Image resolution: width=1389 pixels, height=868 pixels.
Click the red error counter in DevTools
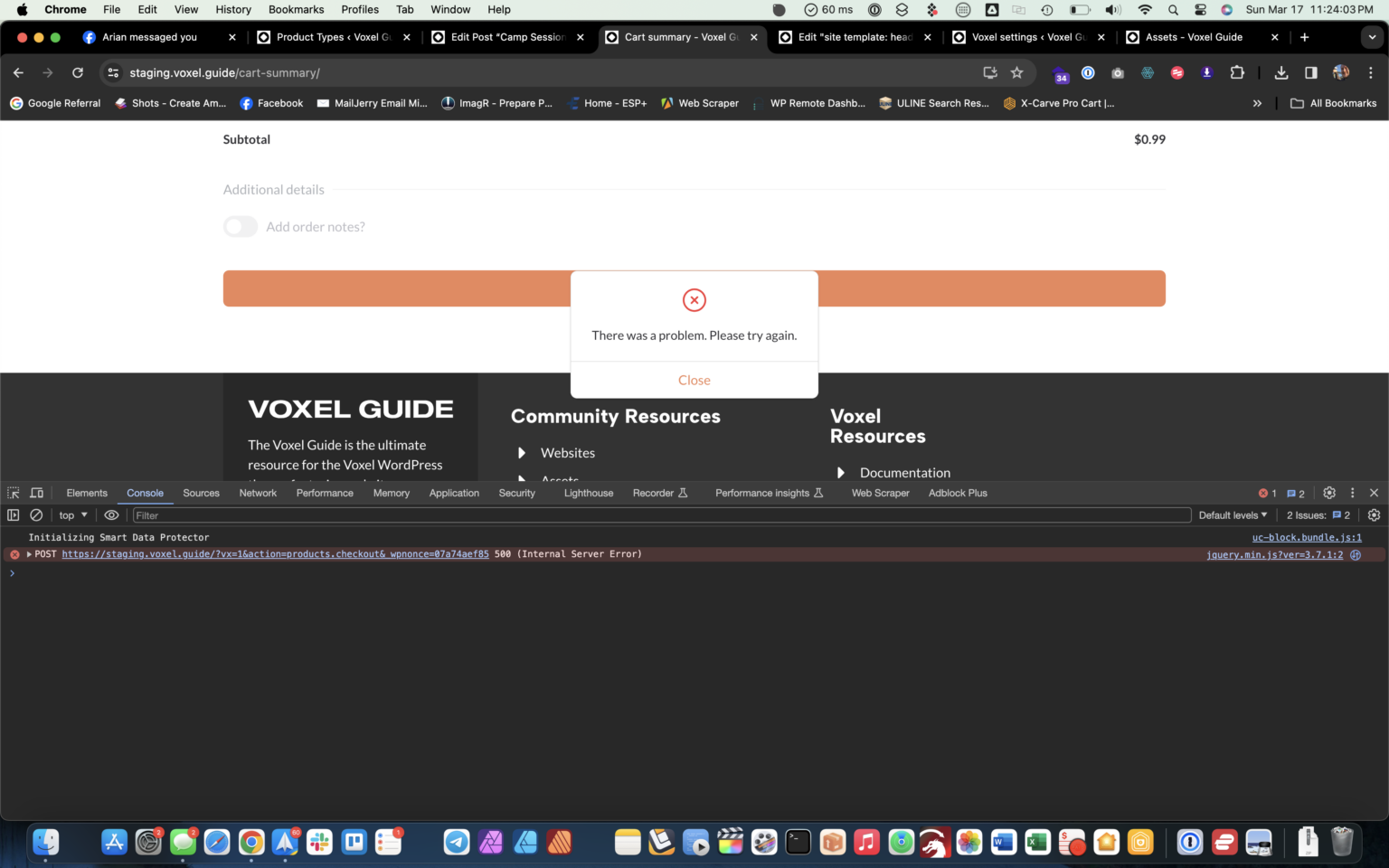pos(1267,493)
